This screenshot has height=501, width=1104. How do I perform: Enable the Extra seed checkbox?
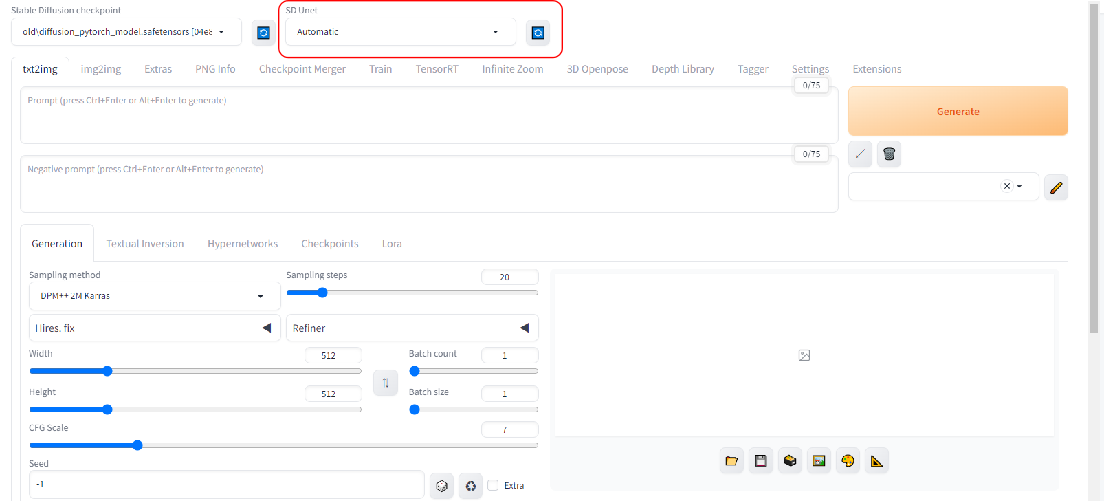493,486
